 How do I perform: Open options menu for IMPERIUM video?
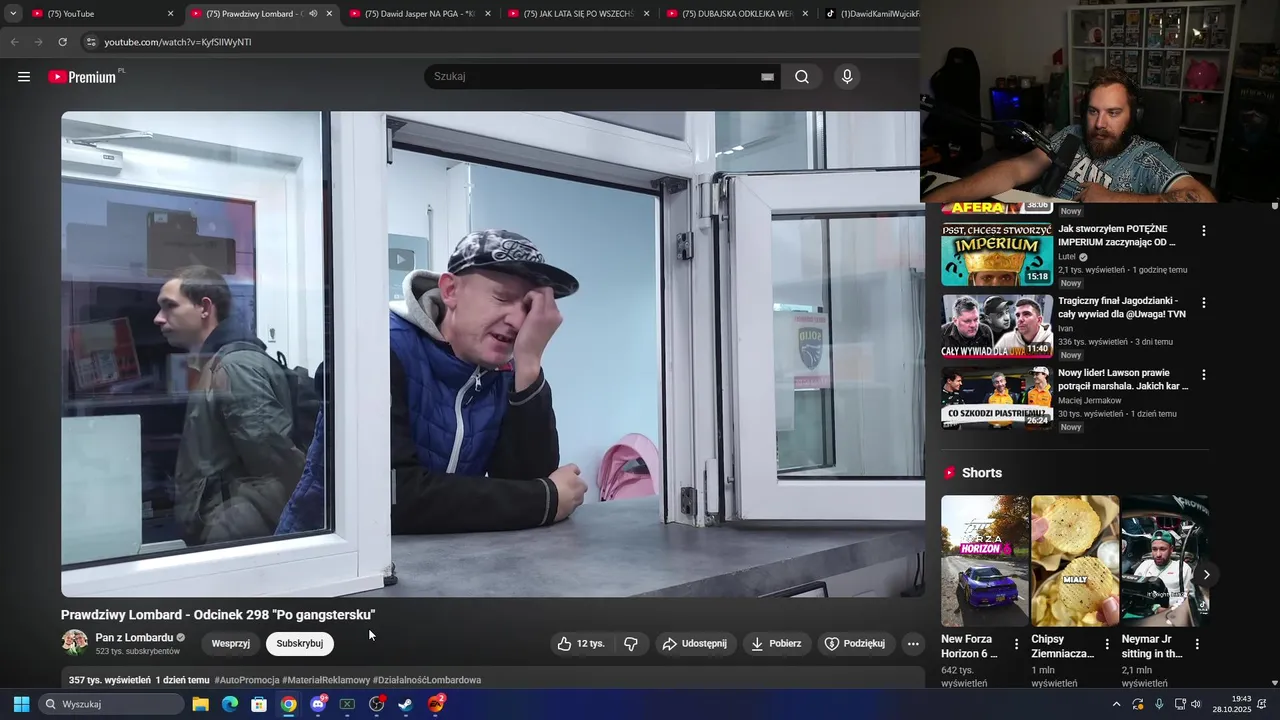pos(1203,231)
